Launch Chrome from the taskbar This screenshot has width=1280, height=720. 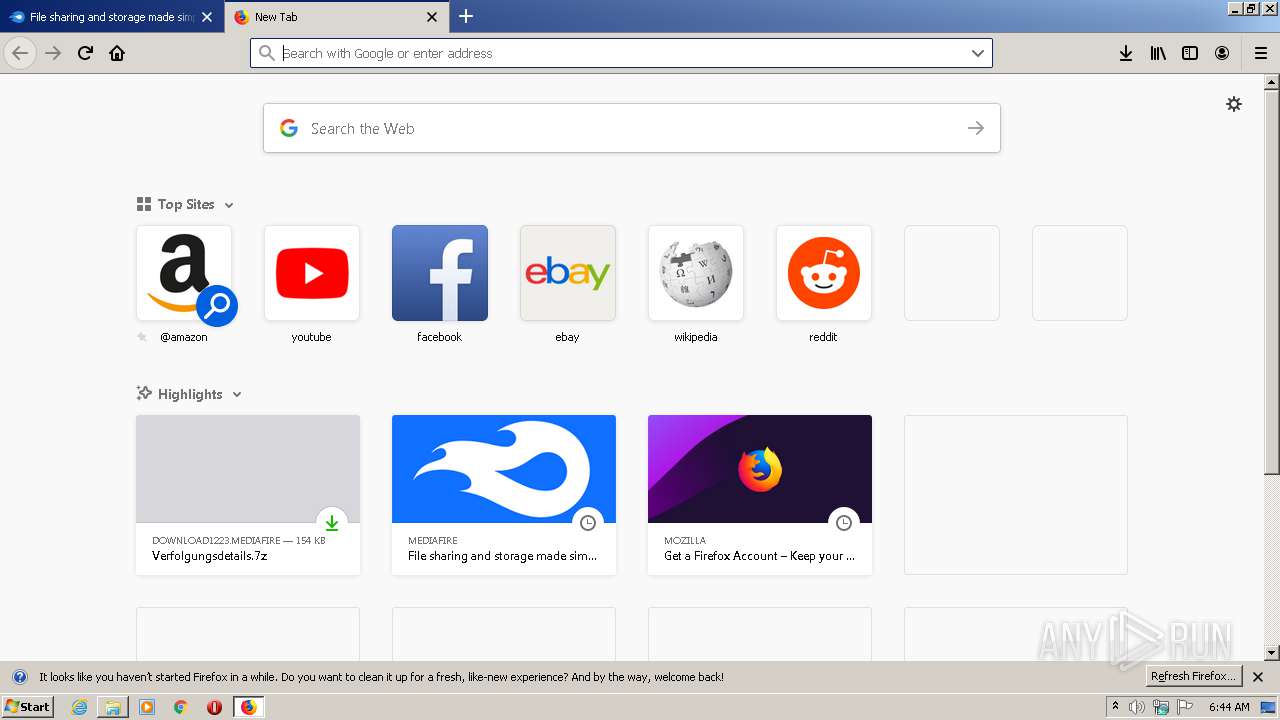point(180,707)
